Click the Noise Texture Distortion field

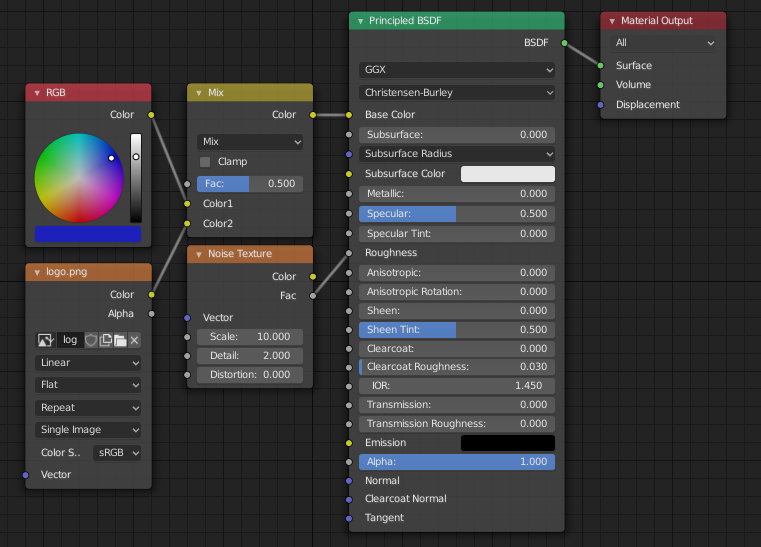click(250, 375)
